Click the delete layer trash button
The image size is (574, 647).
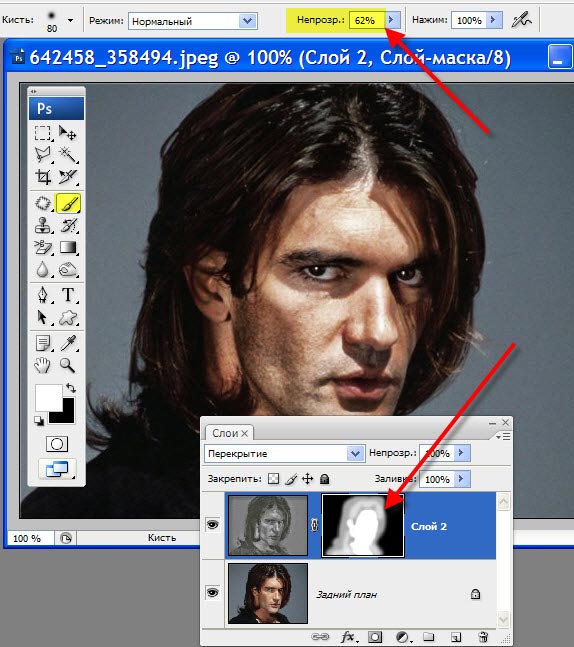tap(482, 637)
